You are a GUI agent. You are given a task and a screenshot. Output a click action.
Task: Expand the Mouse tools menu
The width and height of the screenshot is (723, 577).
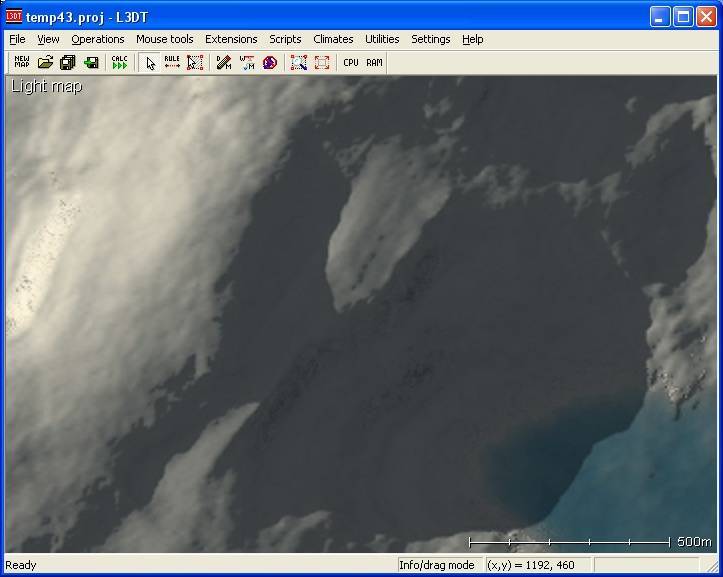click(x=165, y=39)
